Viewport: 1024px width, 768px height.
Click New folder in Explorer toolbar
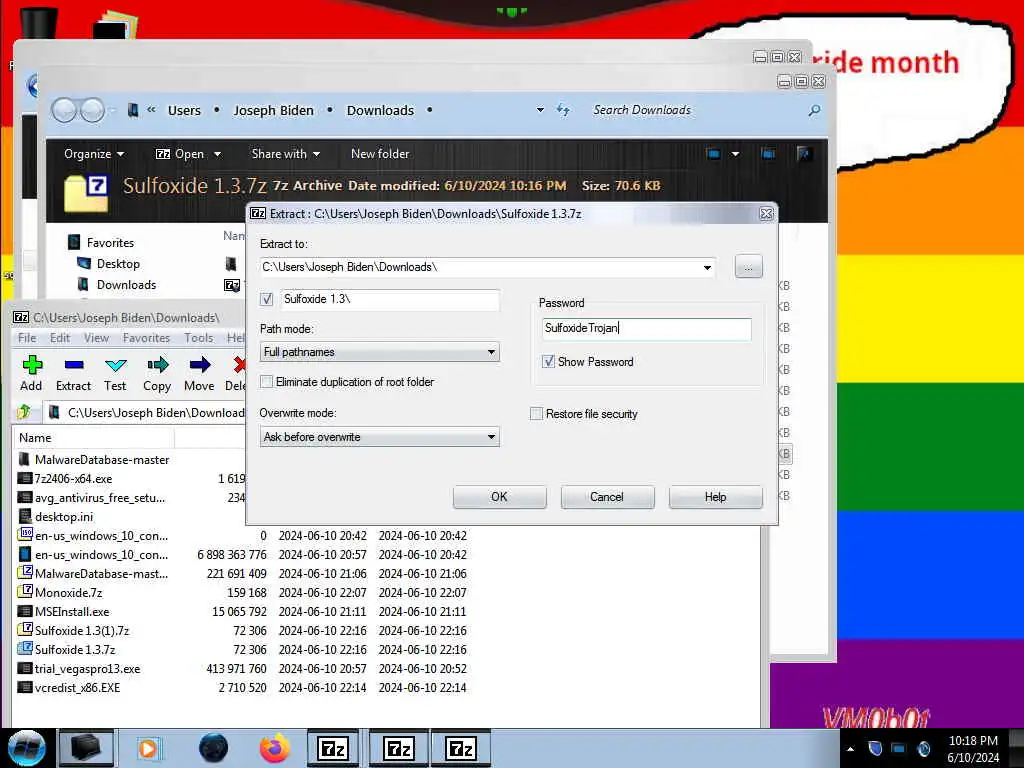pos(380,154)
